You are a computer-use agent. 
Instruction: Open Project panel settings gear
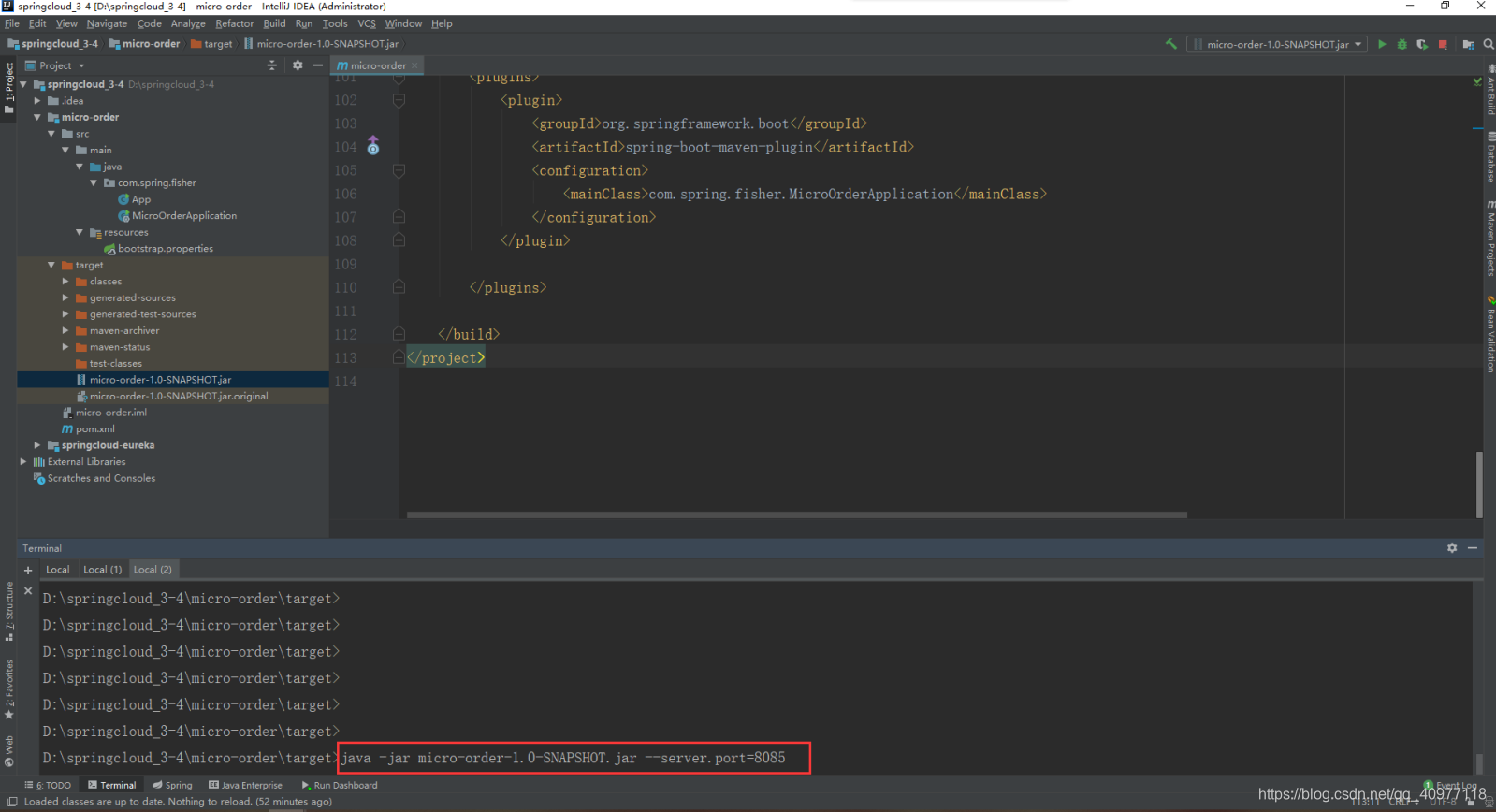click(298, 65)
